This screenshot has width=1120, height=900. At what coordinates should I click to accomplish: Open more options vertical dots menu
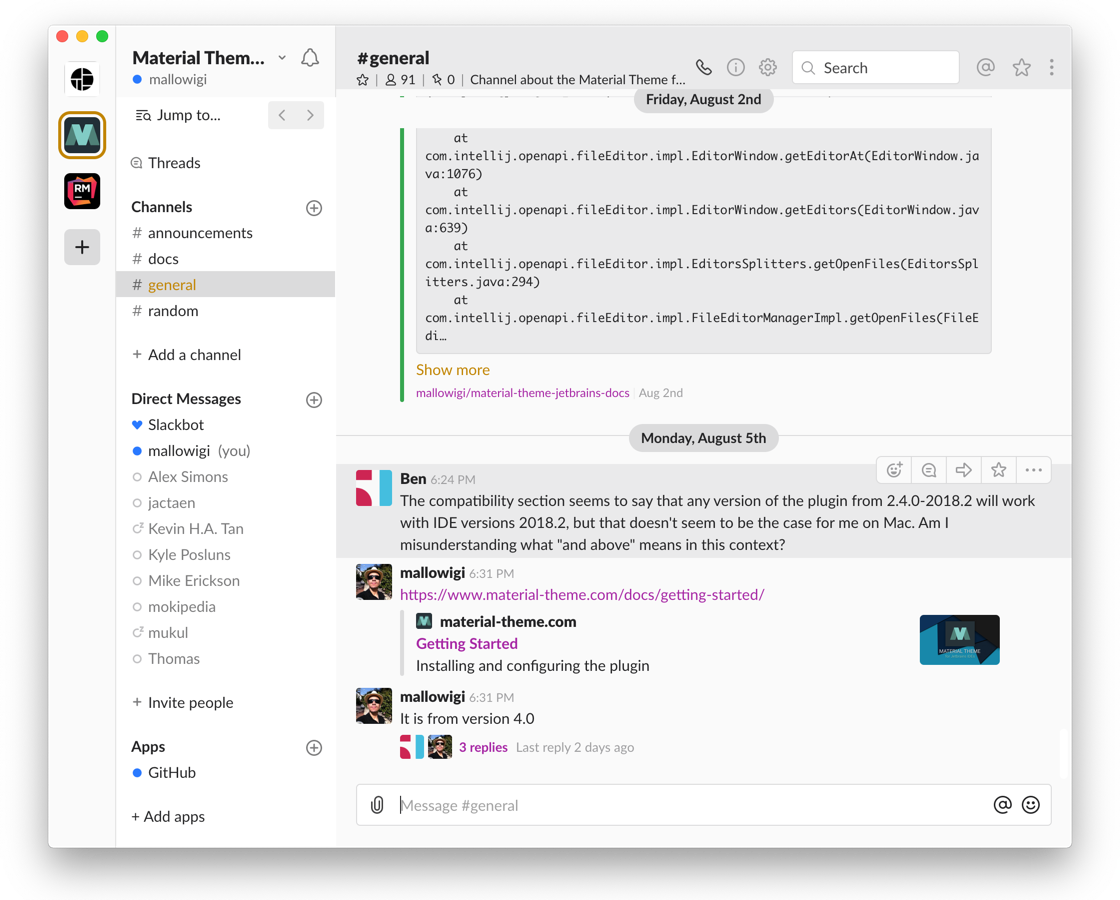click(x=1051, y=67)
